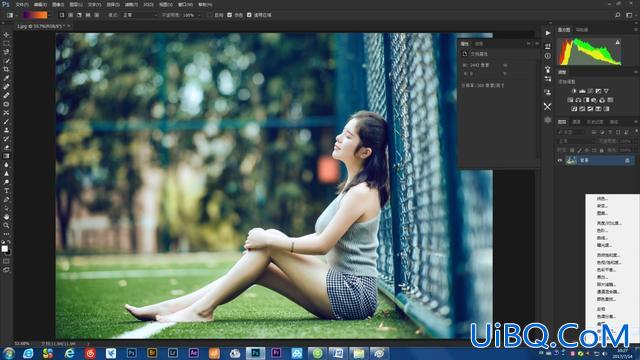Switch to the 通道 (Channels) tab
Viewport: 640px width, 360px height.
point(576,122)
